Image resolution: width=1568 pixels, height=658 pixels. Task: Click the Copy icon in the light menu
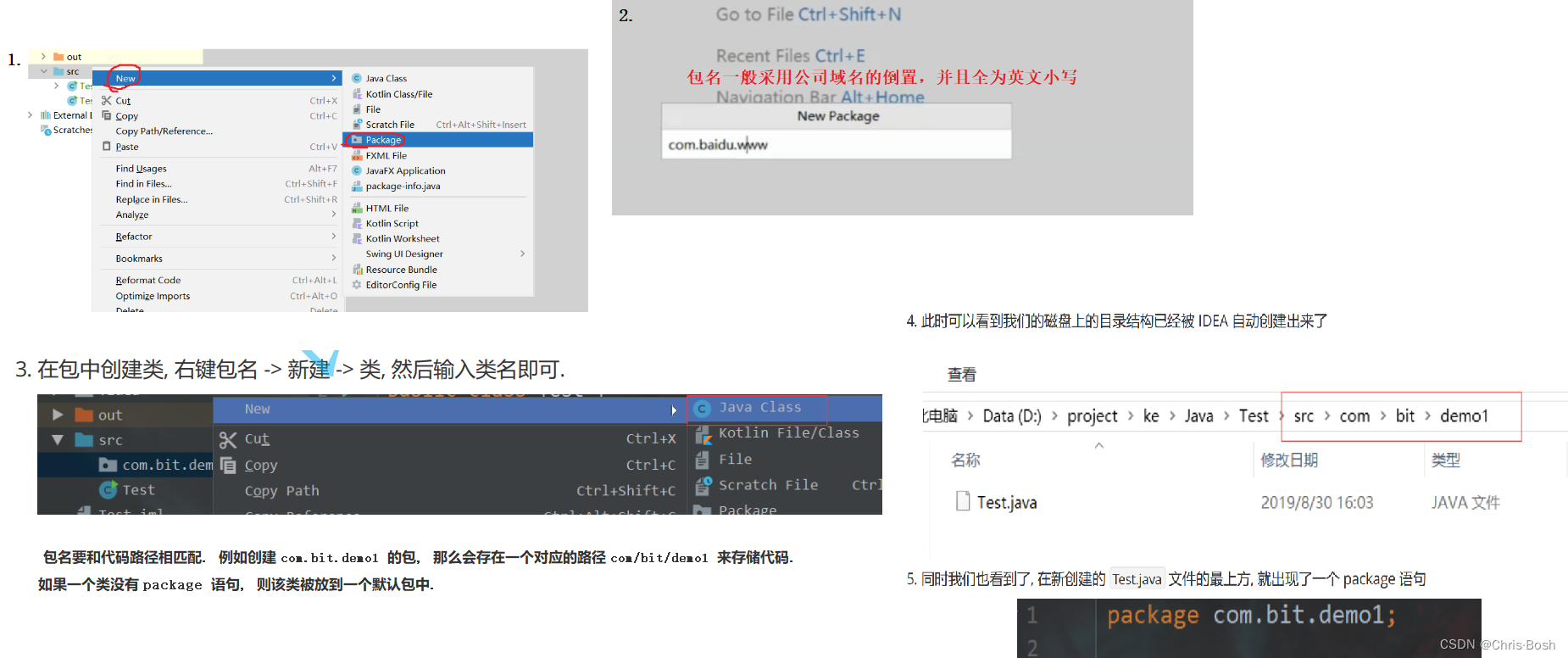coord(107,115)
